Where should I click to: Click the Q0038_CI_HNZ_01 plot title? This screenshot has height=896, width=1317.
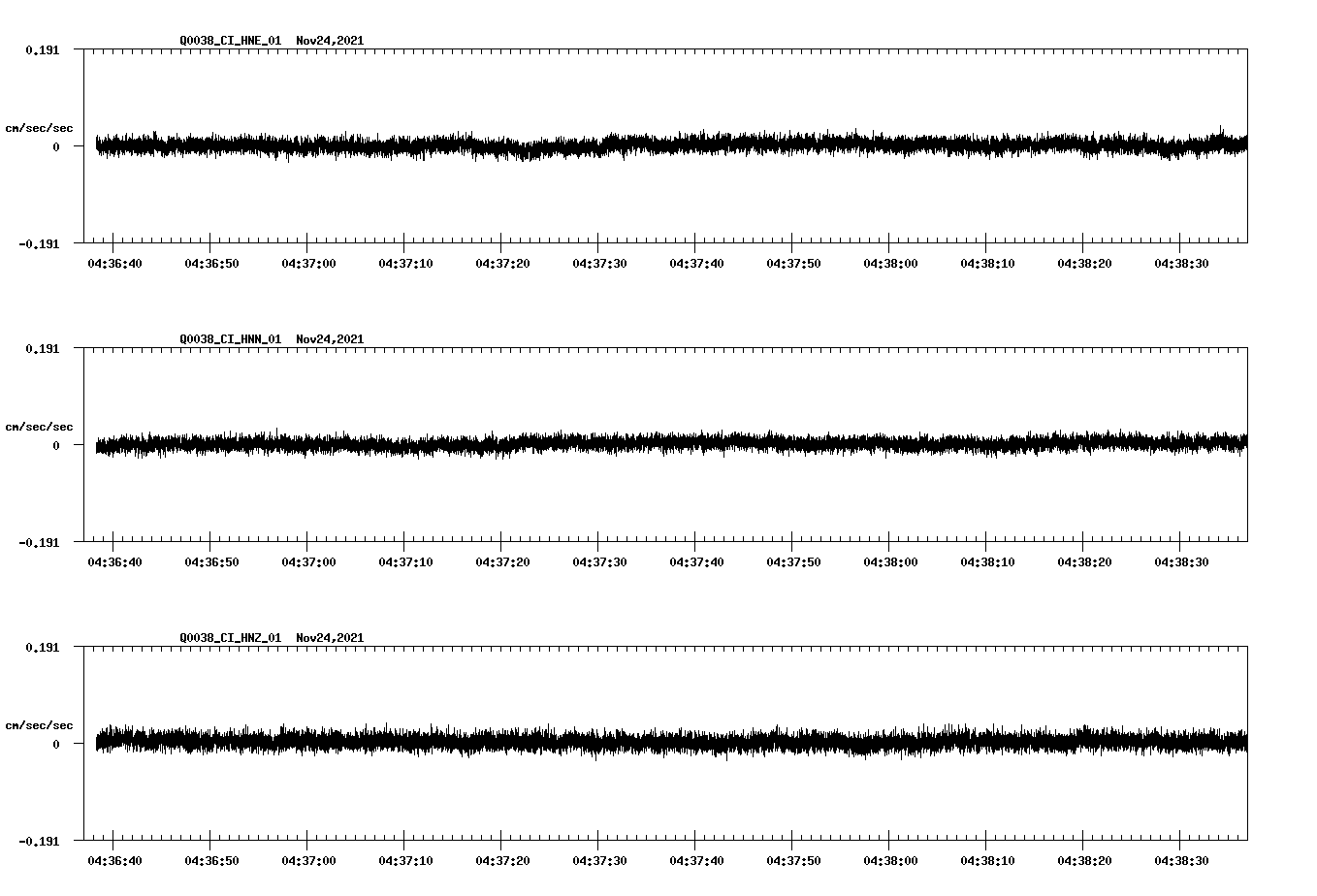231,638
